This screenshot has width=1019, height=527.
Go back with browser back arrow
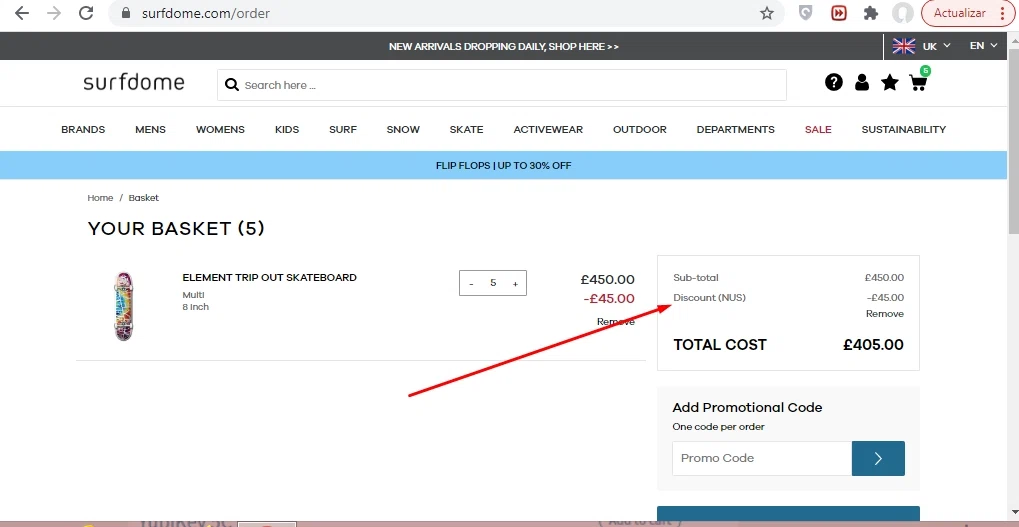21,13
